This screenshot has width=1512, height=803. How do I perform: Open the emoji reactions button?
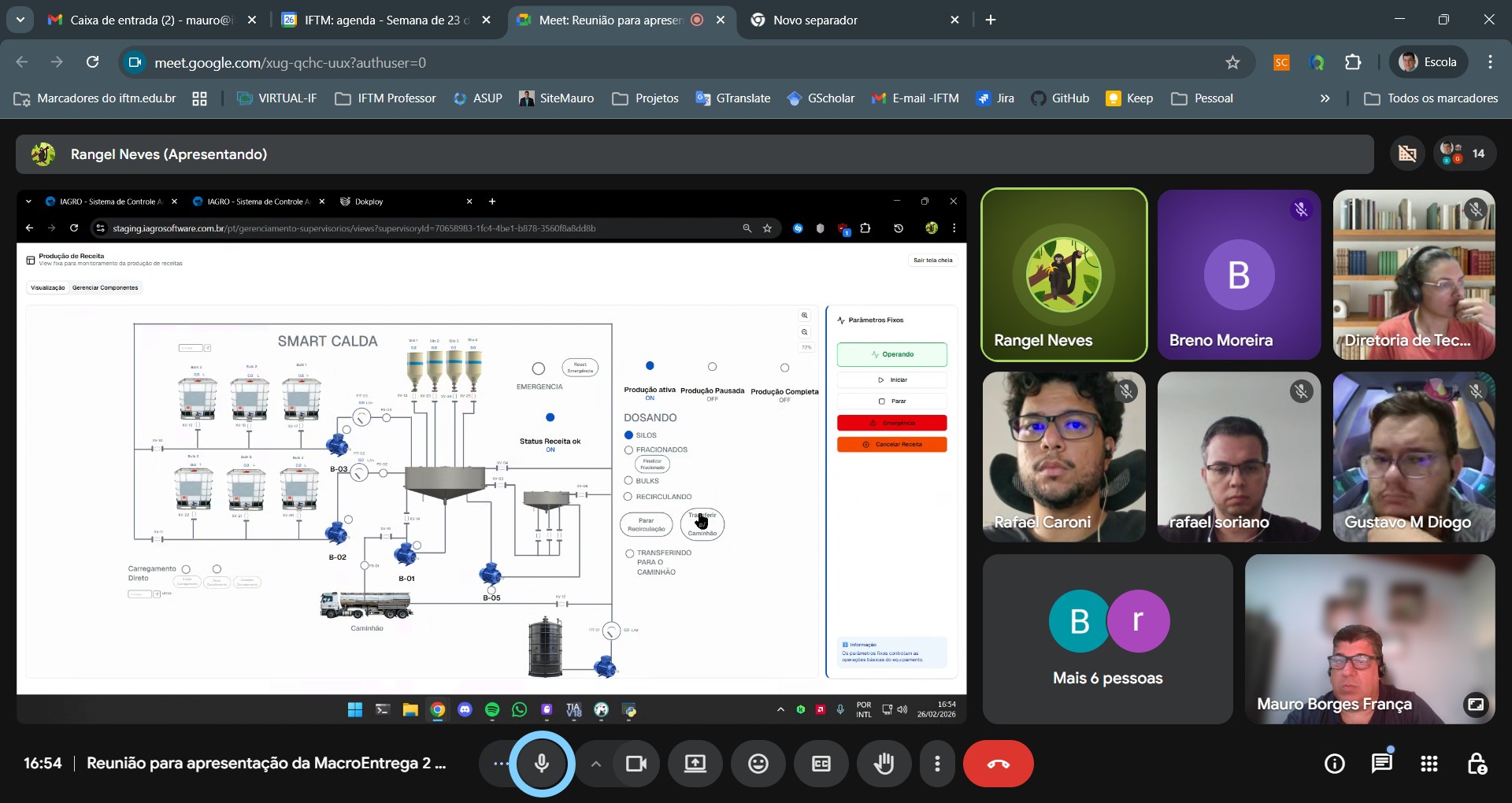(x=758, y=764)
